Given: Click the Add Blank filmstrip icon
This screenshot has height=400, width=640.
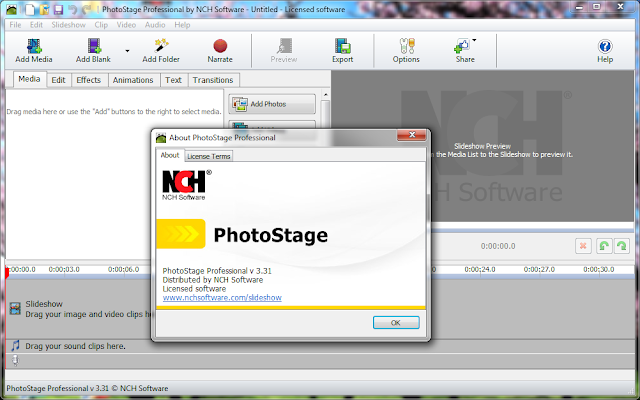Looking at the screenshot, I should pos(94,46).
